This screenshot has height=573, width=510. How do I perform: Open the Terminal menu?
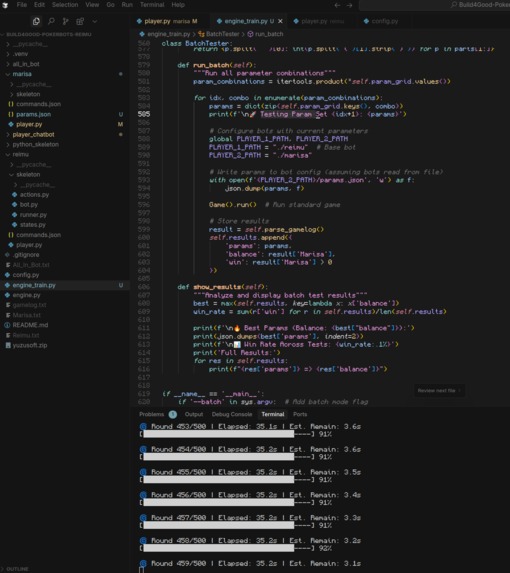point(152,5)
